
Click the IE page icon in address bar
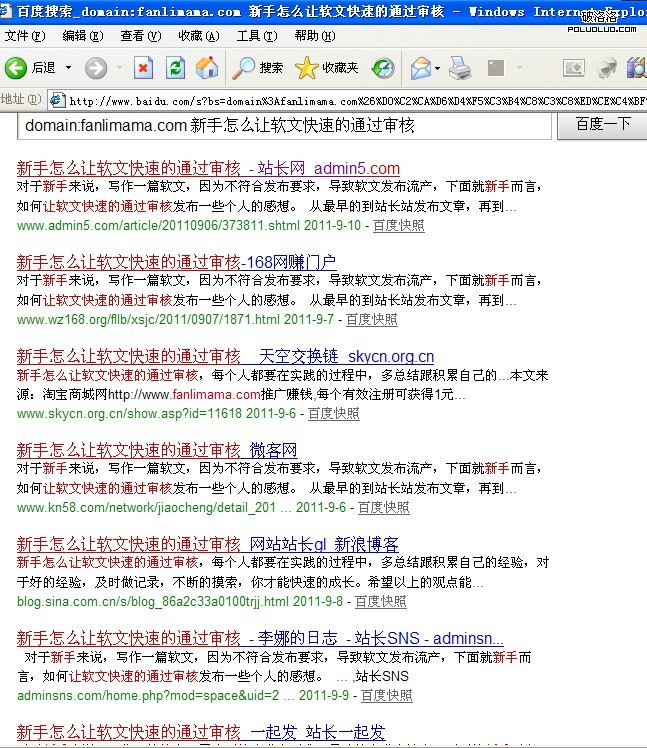[x=58, y=100]
